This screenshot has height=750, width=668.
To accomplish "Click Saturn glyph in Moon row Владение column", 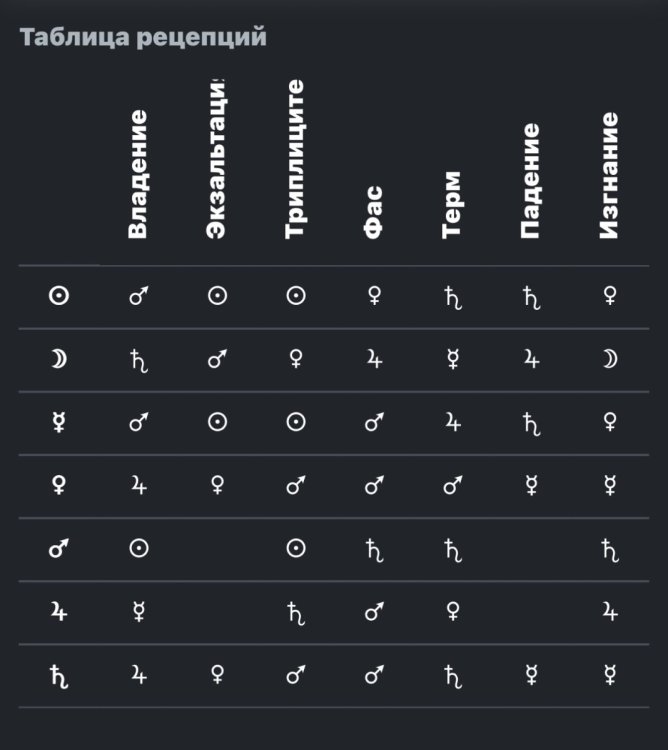I will [138, 360].
